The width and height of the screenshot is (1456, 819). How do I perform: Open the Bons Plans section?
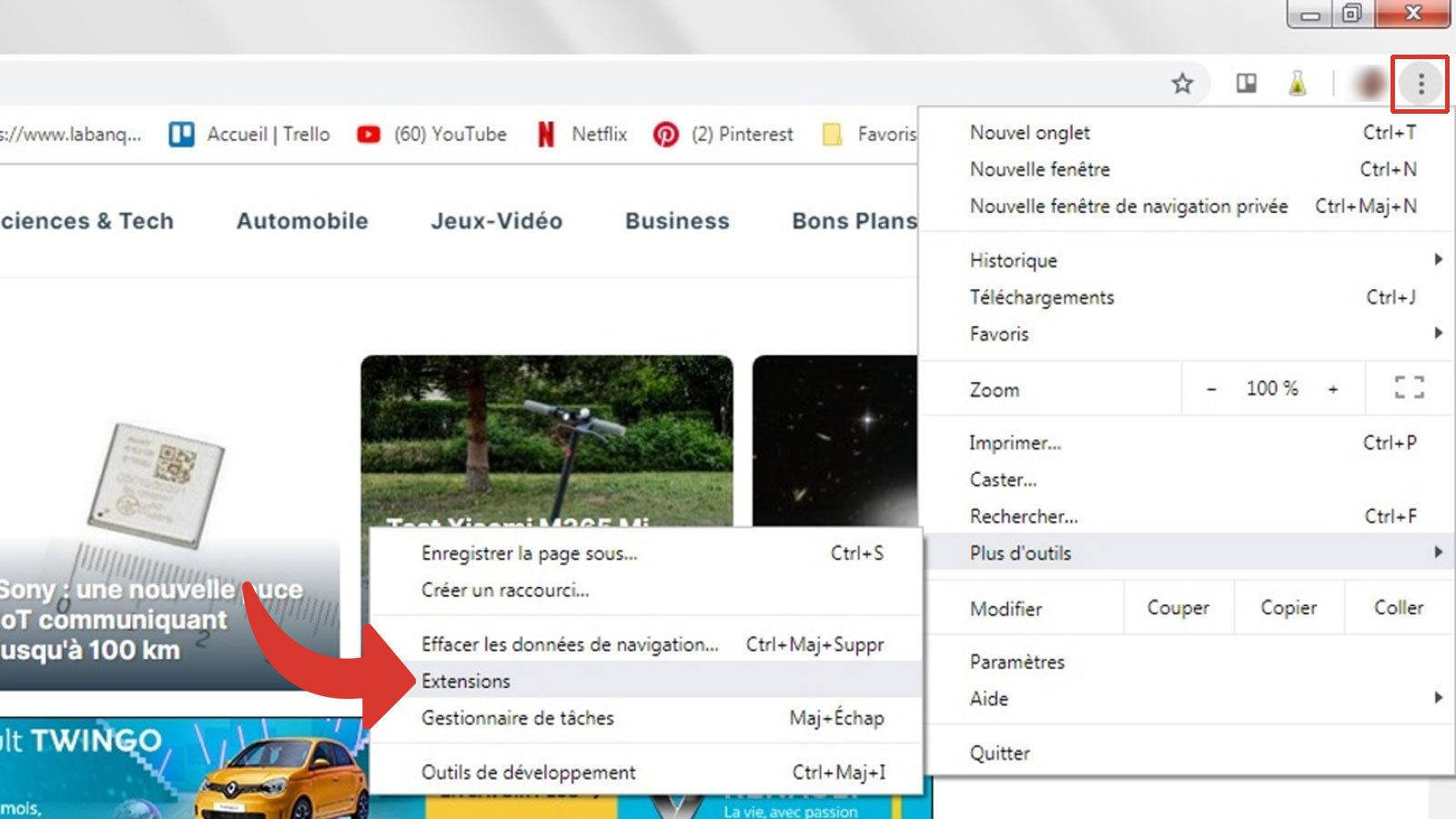pyautogui.click(x=854, y=220)
